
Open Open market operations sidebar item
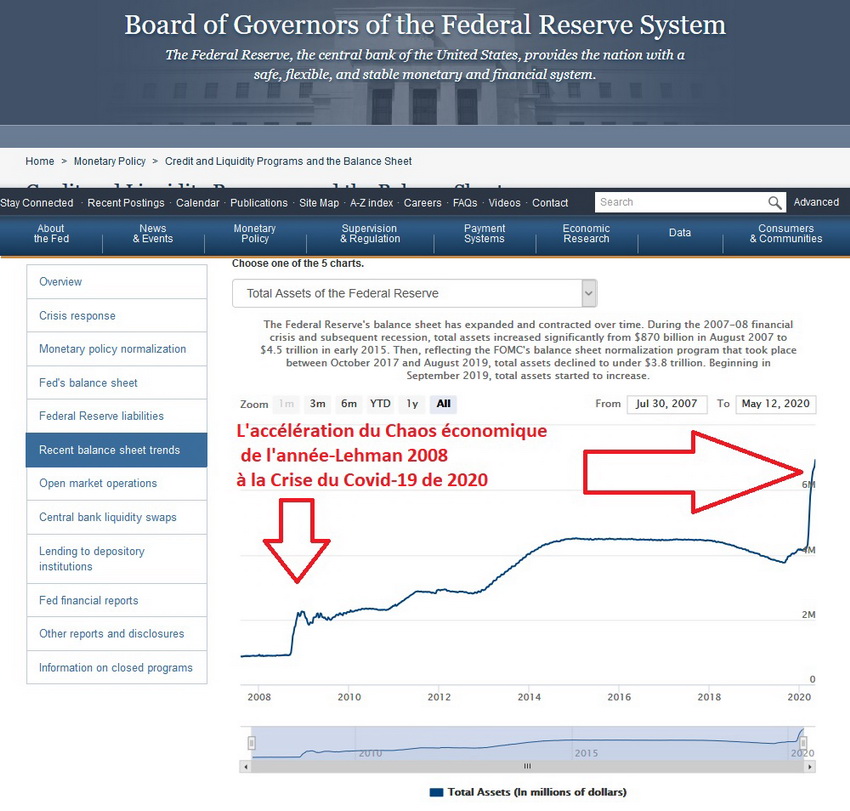point(117,484)
